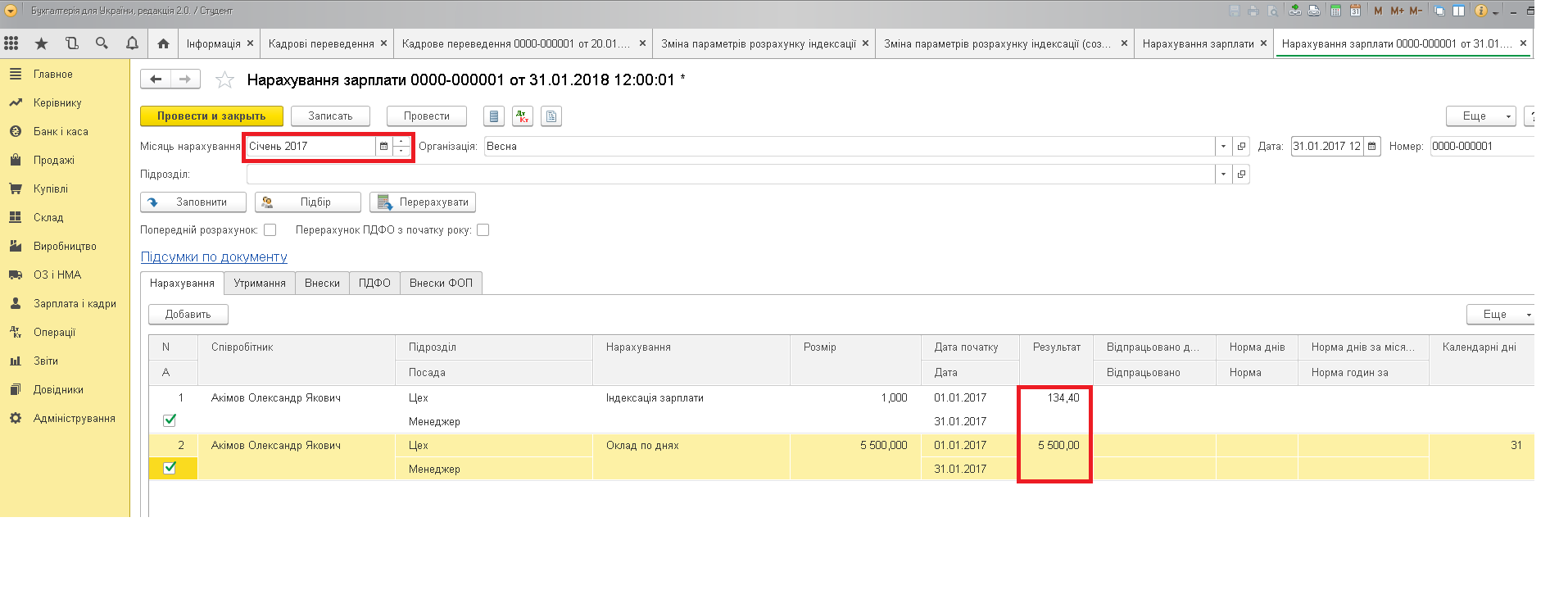The height and width of the screenshot is (590, 1568).
Task: Toggle Попередній розрахунок checkbox
Action: tap(270, 230)
